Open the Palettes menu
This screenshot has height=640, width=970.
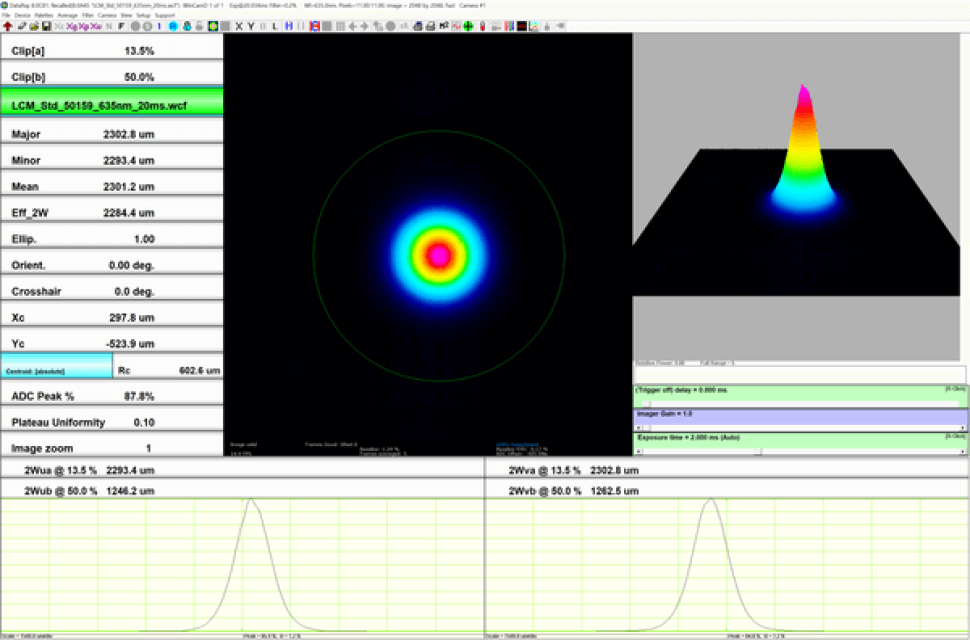(44, 15)
